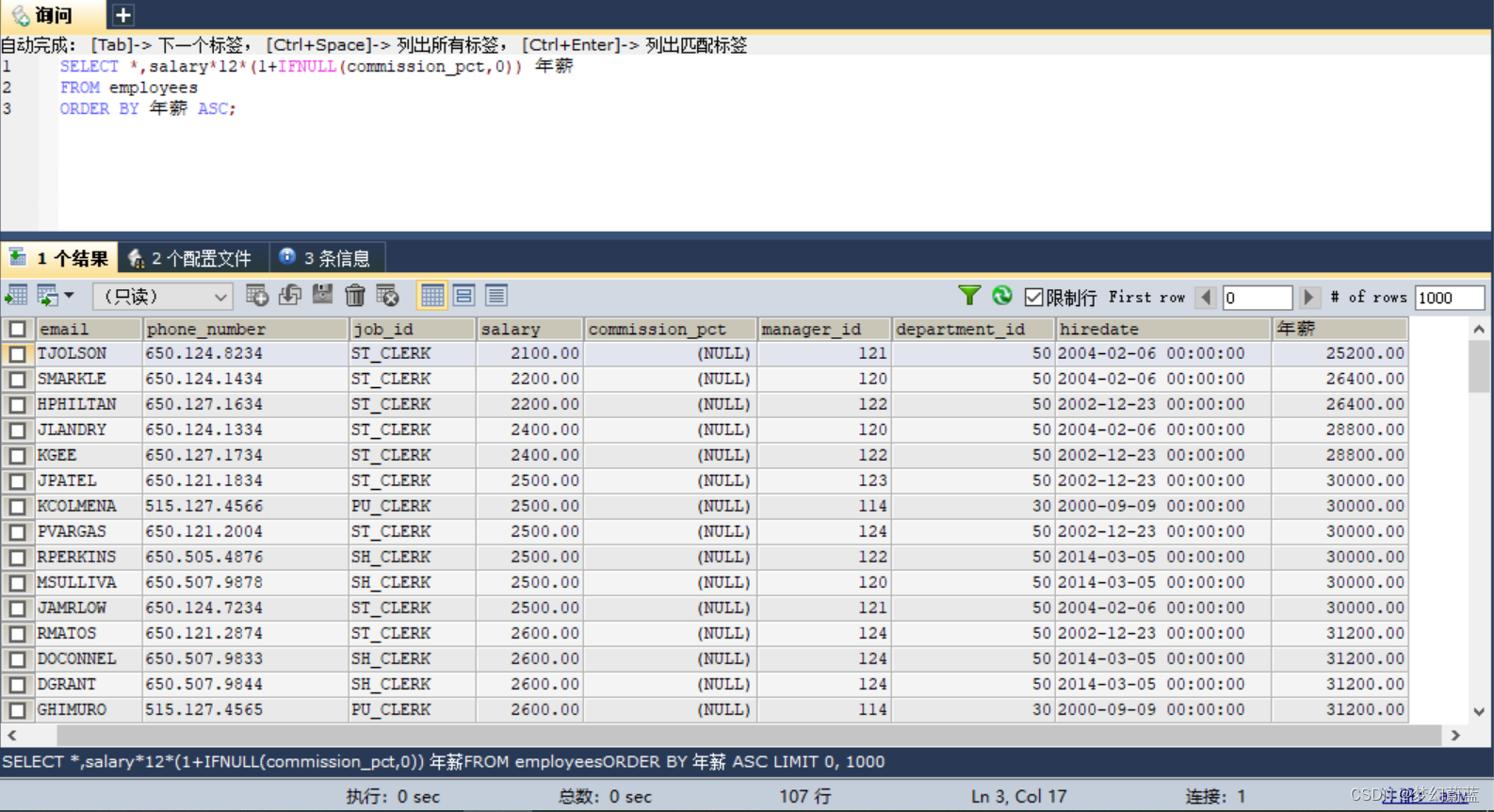Click the green refresh icon
This screenshot has width=1494, height=812.
coord(1002,296)
